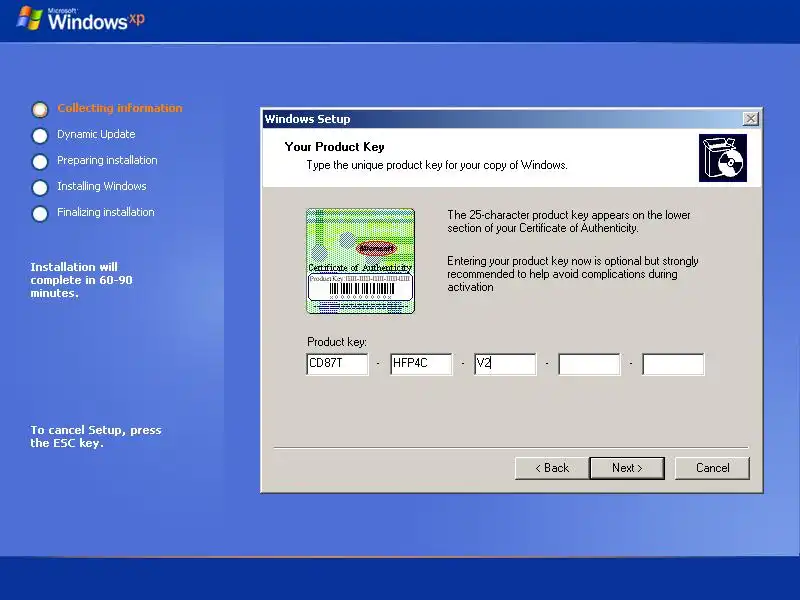Viewport: 800px width, 600px height.
Task: Click the "25-character product key appears" paragraph
Action: [x=569, y=221]
